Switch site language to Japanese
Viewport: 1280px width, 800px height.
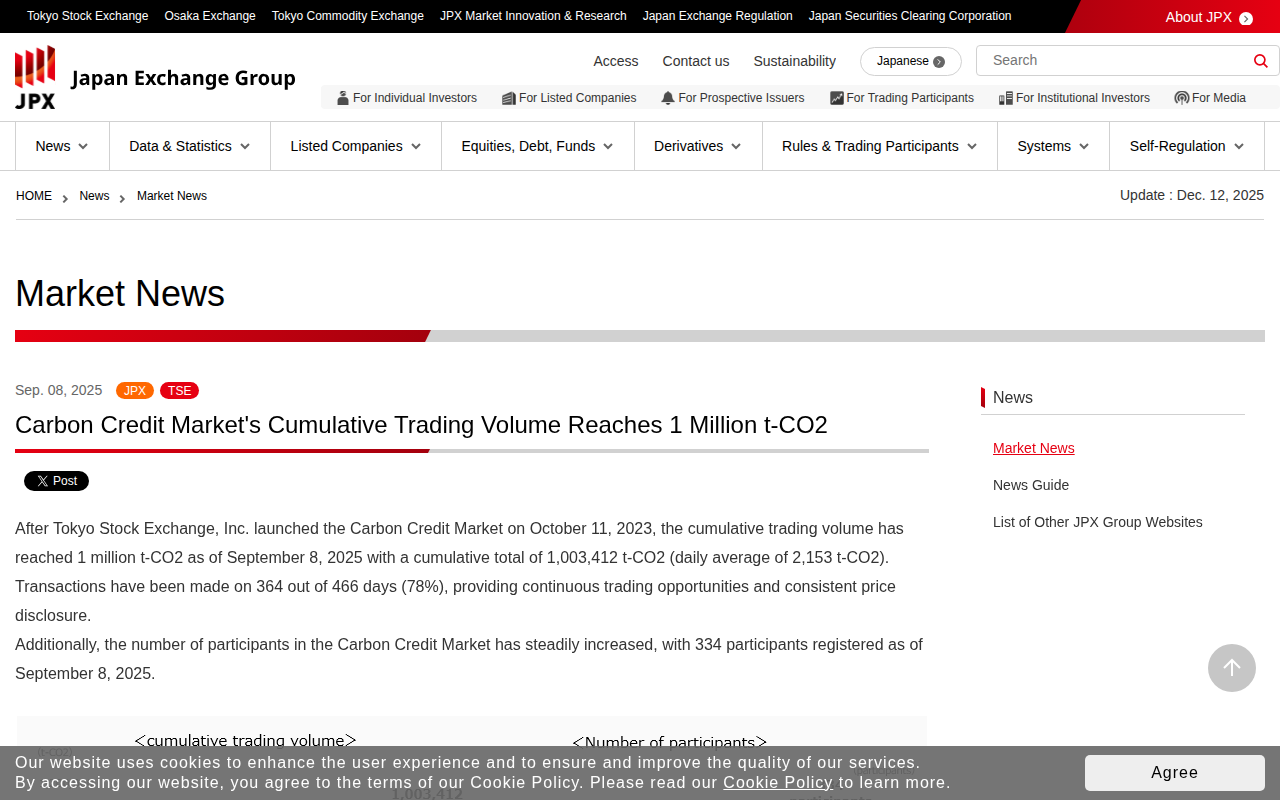[911, 61]
